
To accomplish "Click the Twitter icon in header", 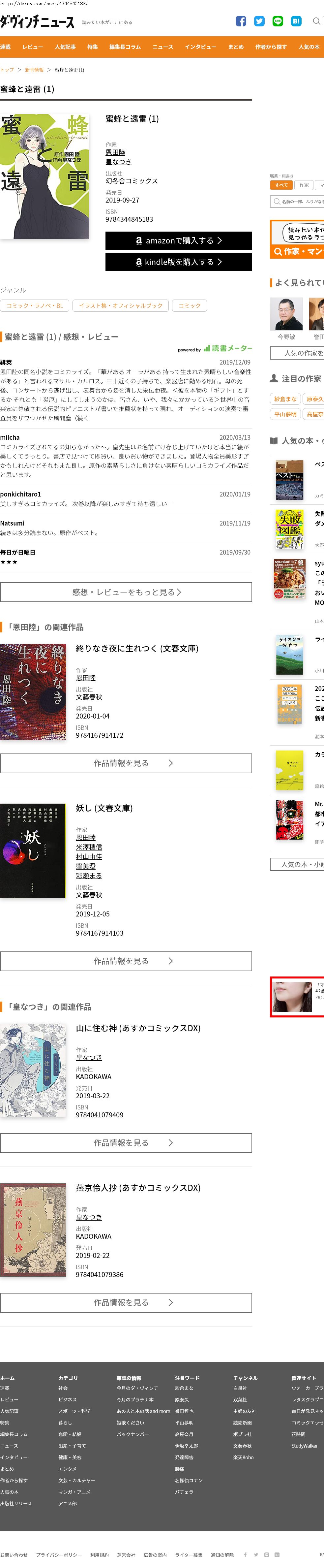I will (259, 21).
